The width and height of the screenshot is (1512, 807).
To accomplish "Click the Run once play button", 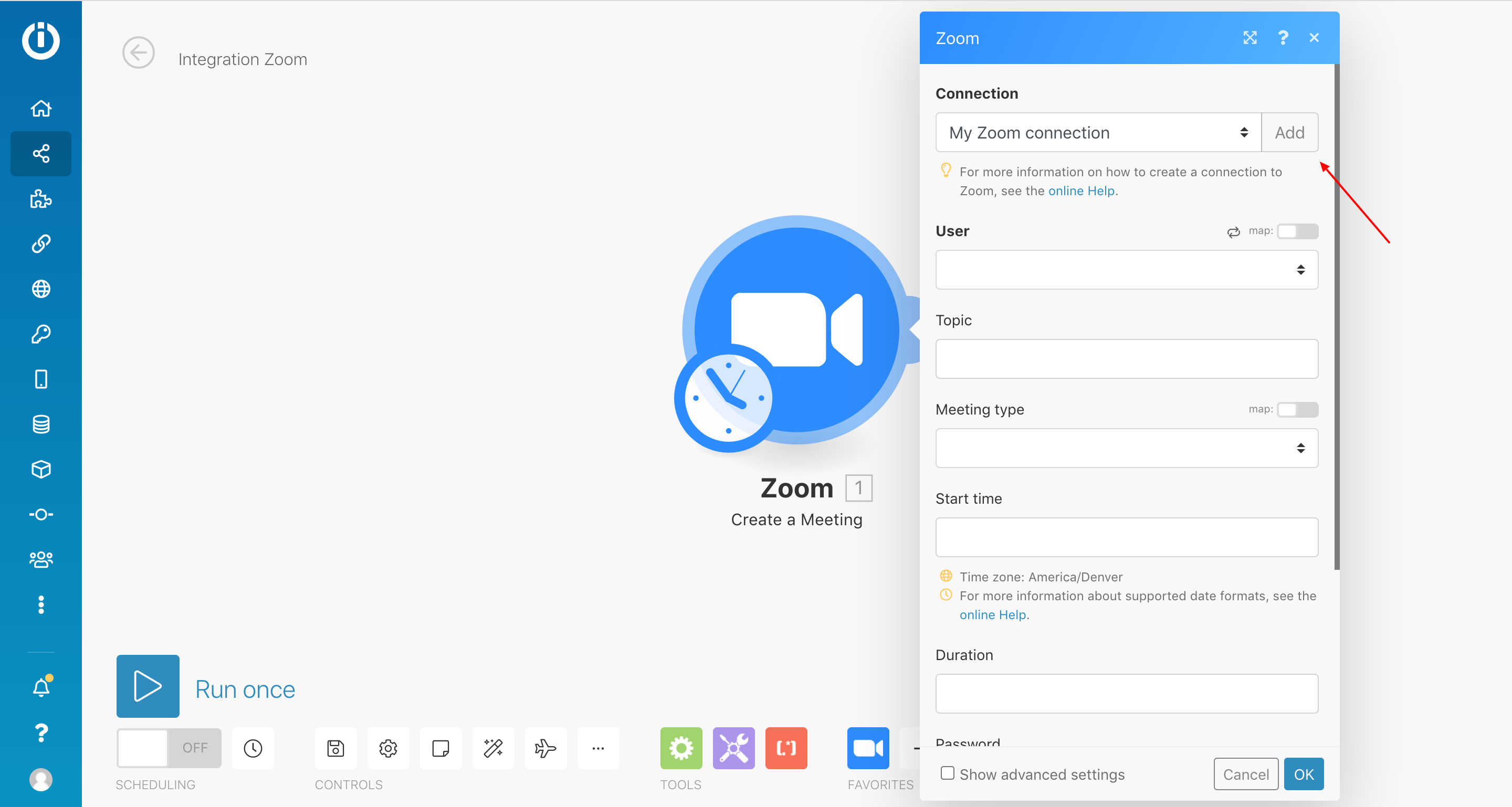I will click(x=148, y=686).
